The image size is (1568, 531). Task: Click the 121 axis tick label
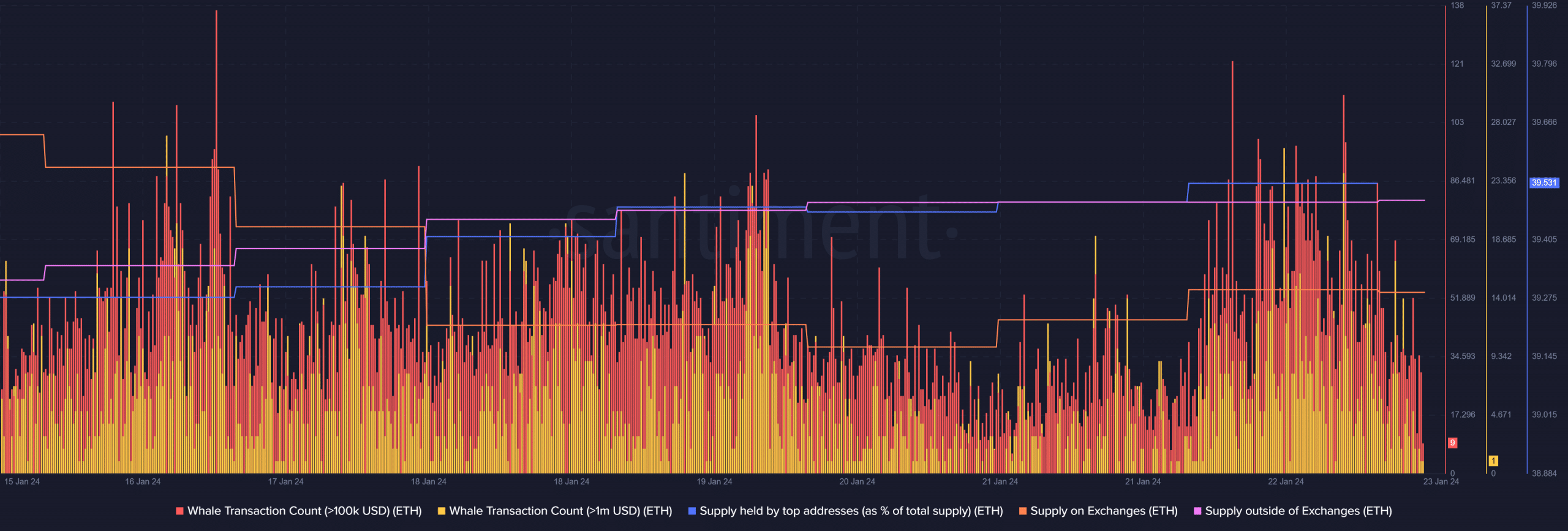click(x=1457, y=64)
